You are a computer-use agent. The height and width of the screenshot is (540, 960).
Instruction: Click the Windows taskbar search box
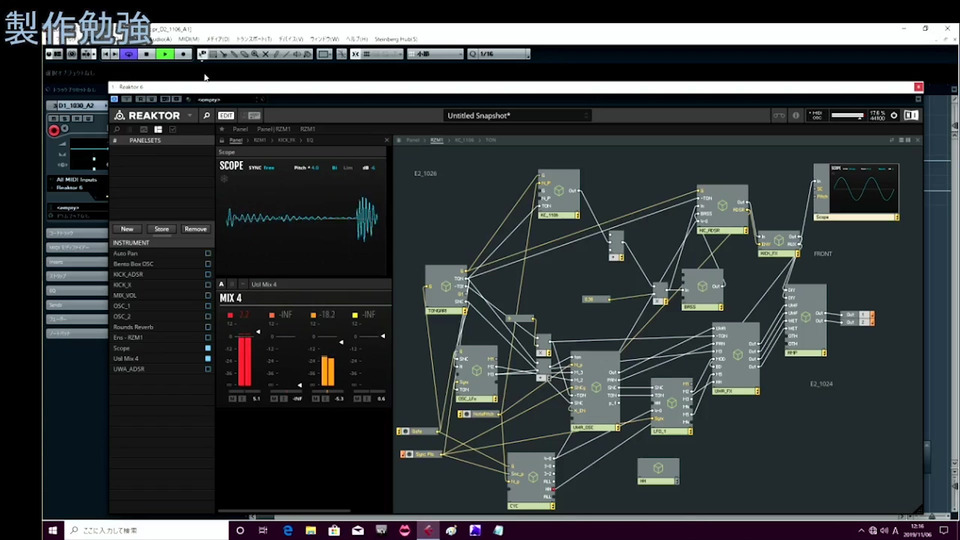pyautogui.click(x=146, y=530)
